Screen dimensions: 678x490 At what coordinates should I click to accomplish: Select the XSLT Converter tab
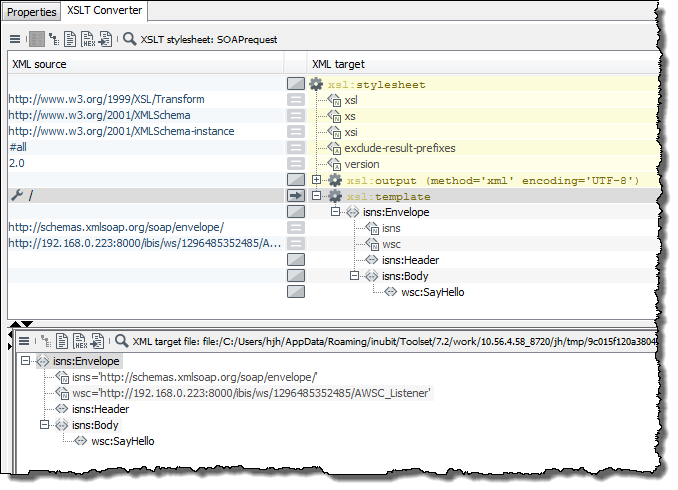(105, 12)
